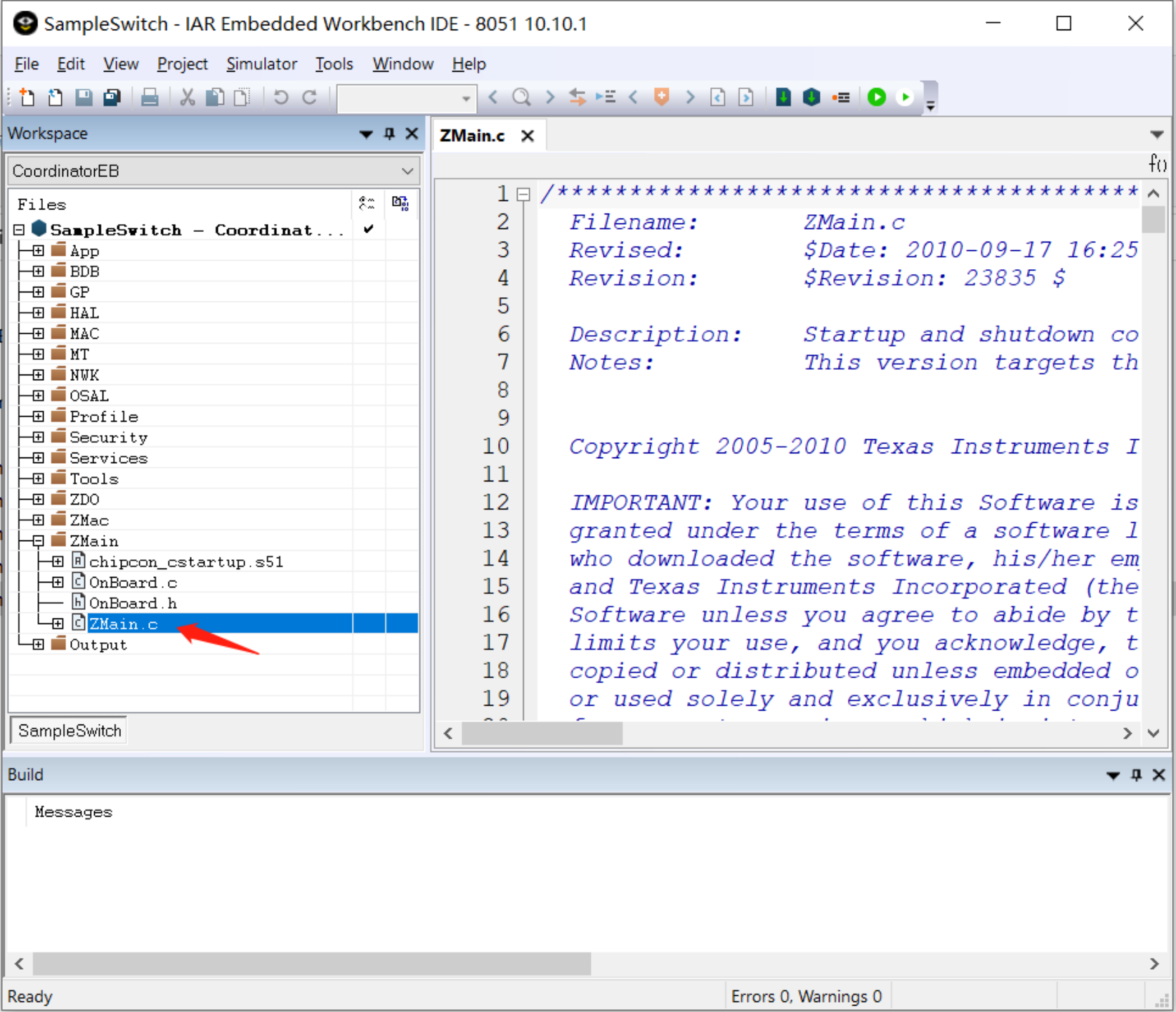
Task: Debug without downloading using small play icon
Action: pyautogui.click(x=906, y=97)
